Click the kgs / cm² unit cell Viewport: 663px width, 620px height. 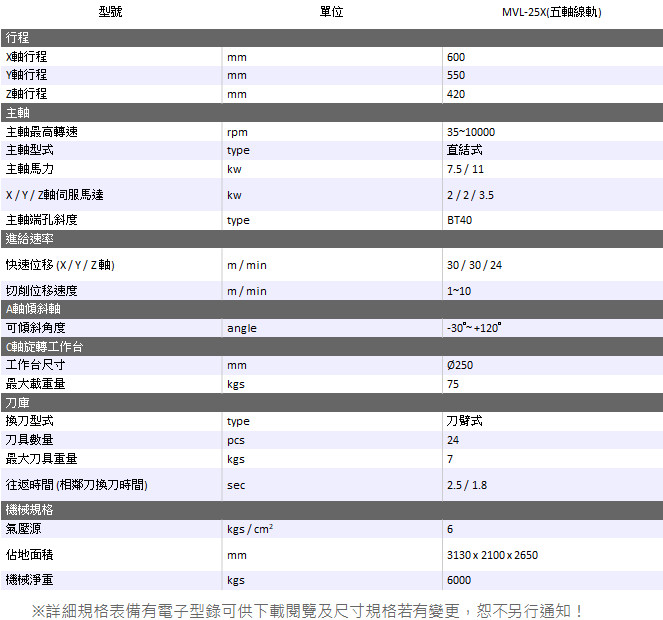tap(250, 529)
